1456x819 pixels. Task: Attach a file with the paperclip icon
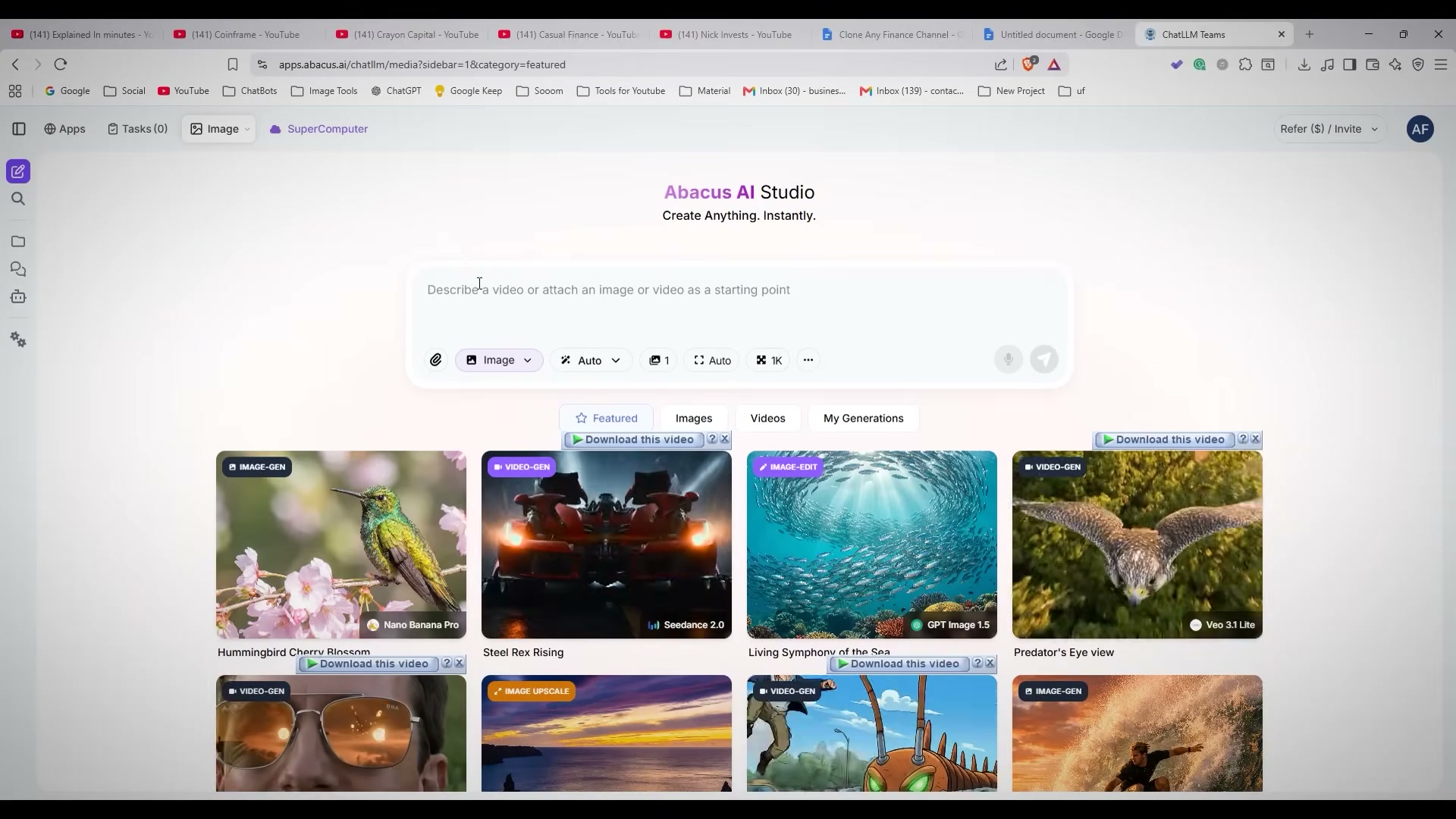[x=435, y=360]
